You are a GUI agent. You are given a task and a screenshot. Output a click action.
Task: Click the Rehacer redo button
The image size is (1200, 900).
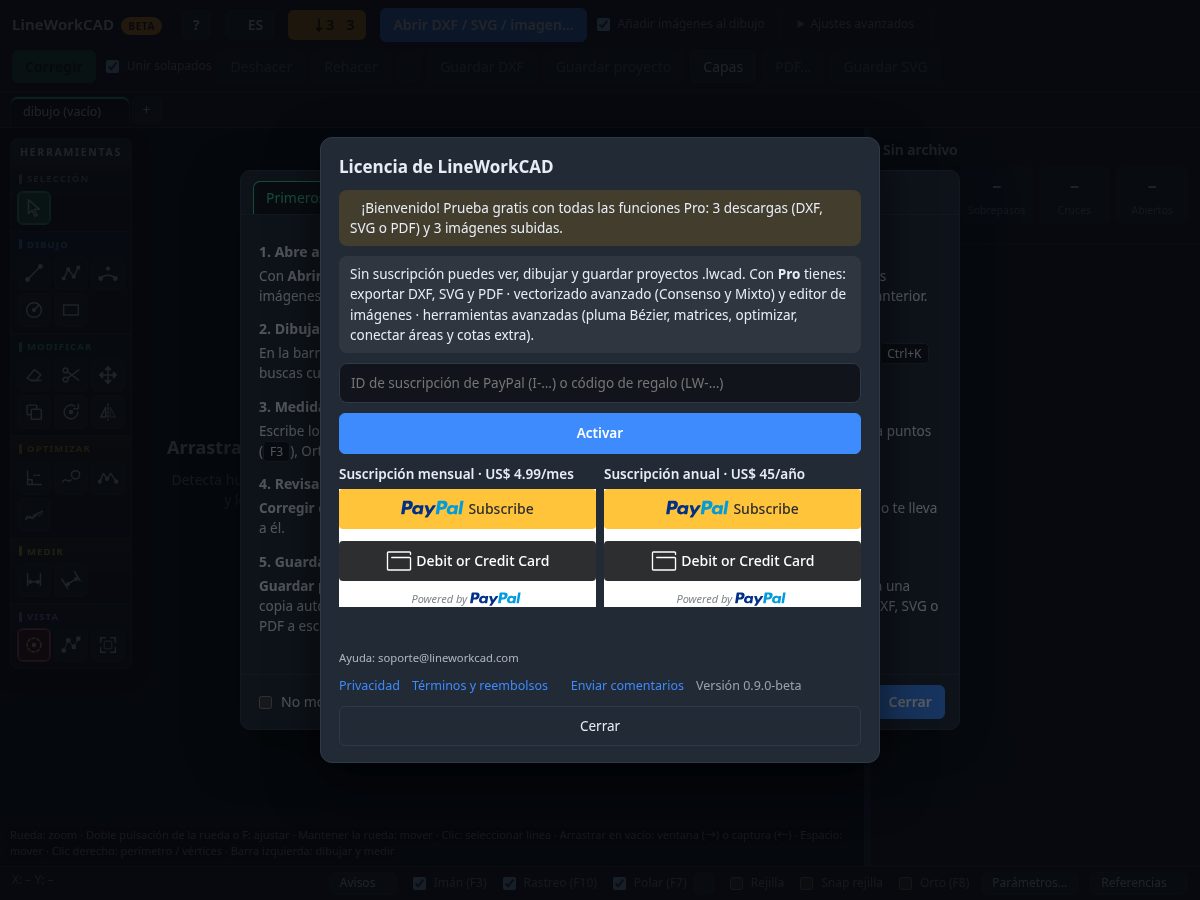point(351,67)
